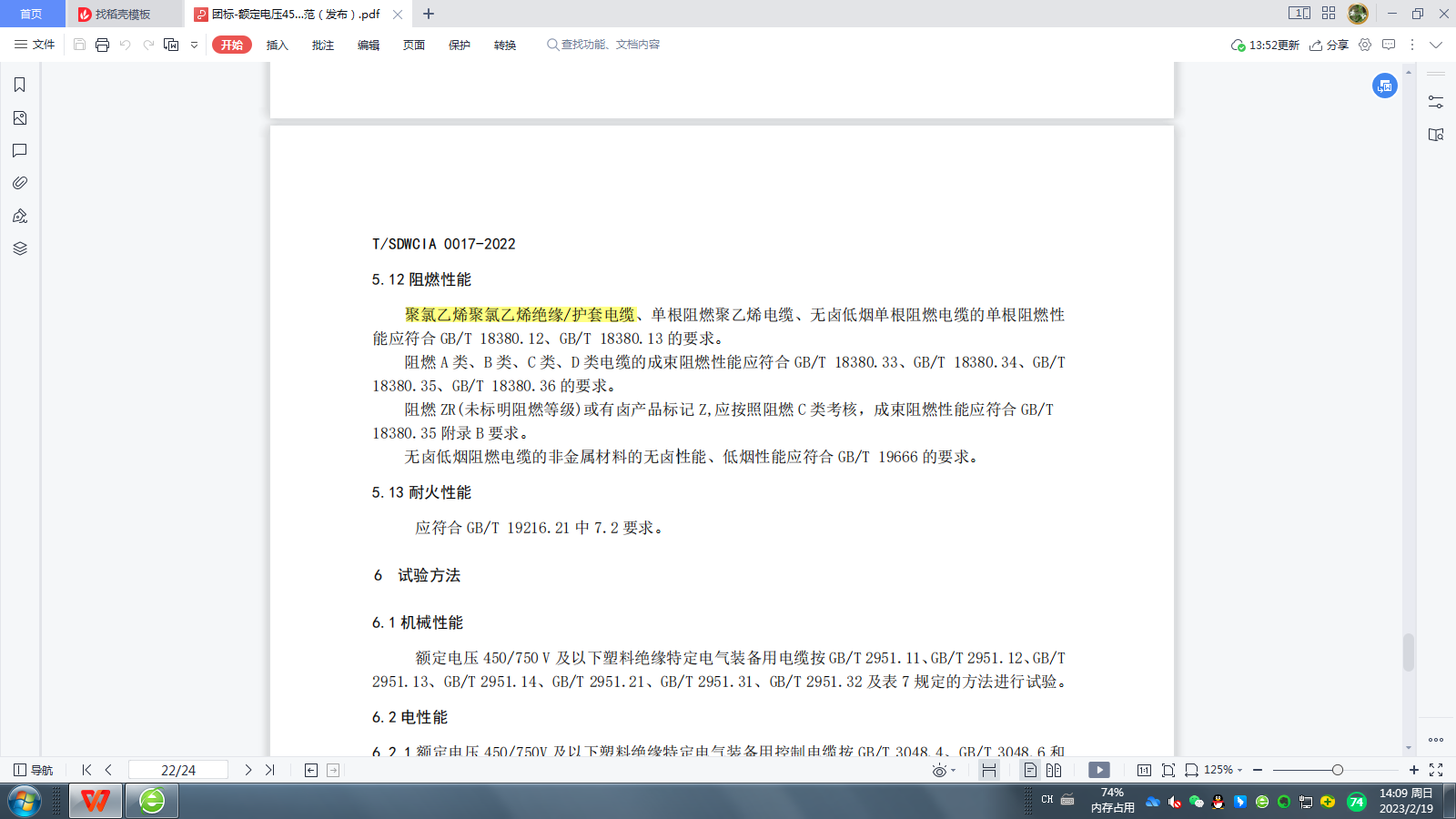The height and width of the screenshot is (819, 1456).
Task: Open the comments panel from the left sidebar
Action: coord(20,151)
